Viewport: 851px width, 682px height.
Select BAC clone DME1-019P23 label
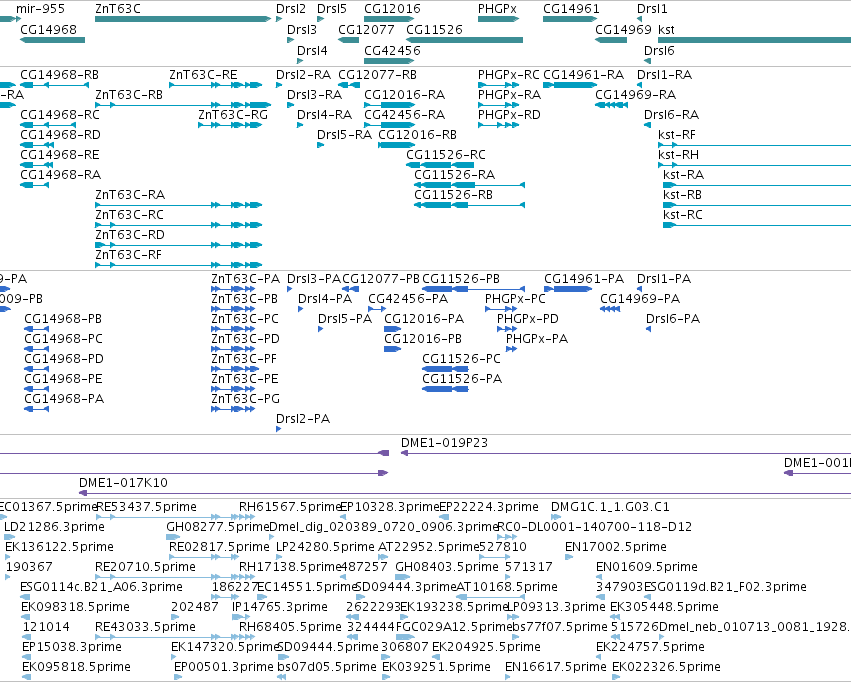coord(444,443)
